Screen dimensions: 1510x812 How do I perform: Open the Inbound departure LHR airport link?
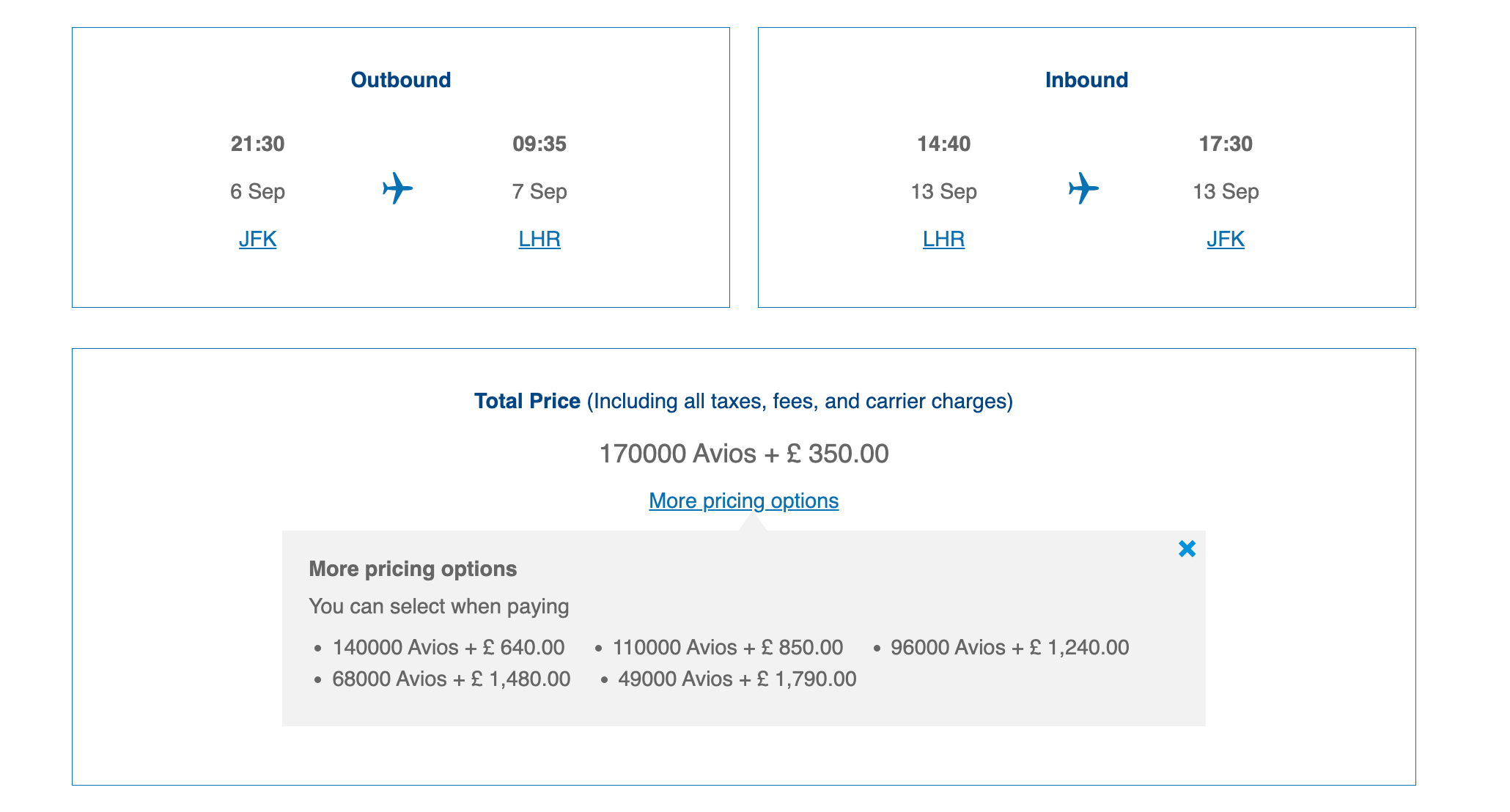click(x=943, y=239)
